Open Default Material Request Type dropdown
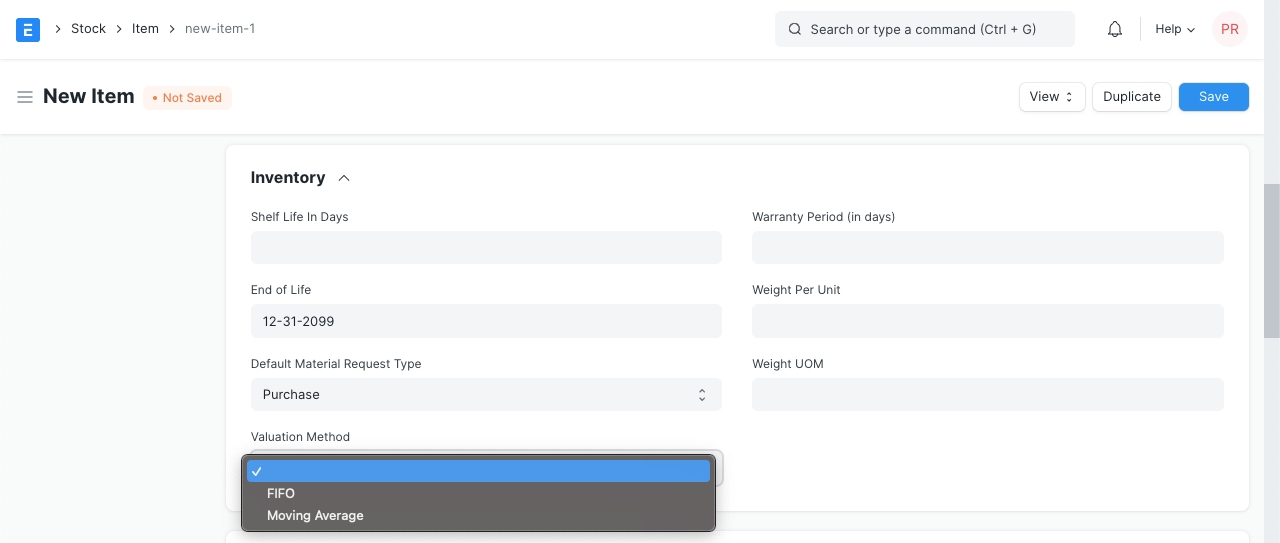 click(486, 395)
